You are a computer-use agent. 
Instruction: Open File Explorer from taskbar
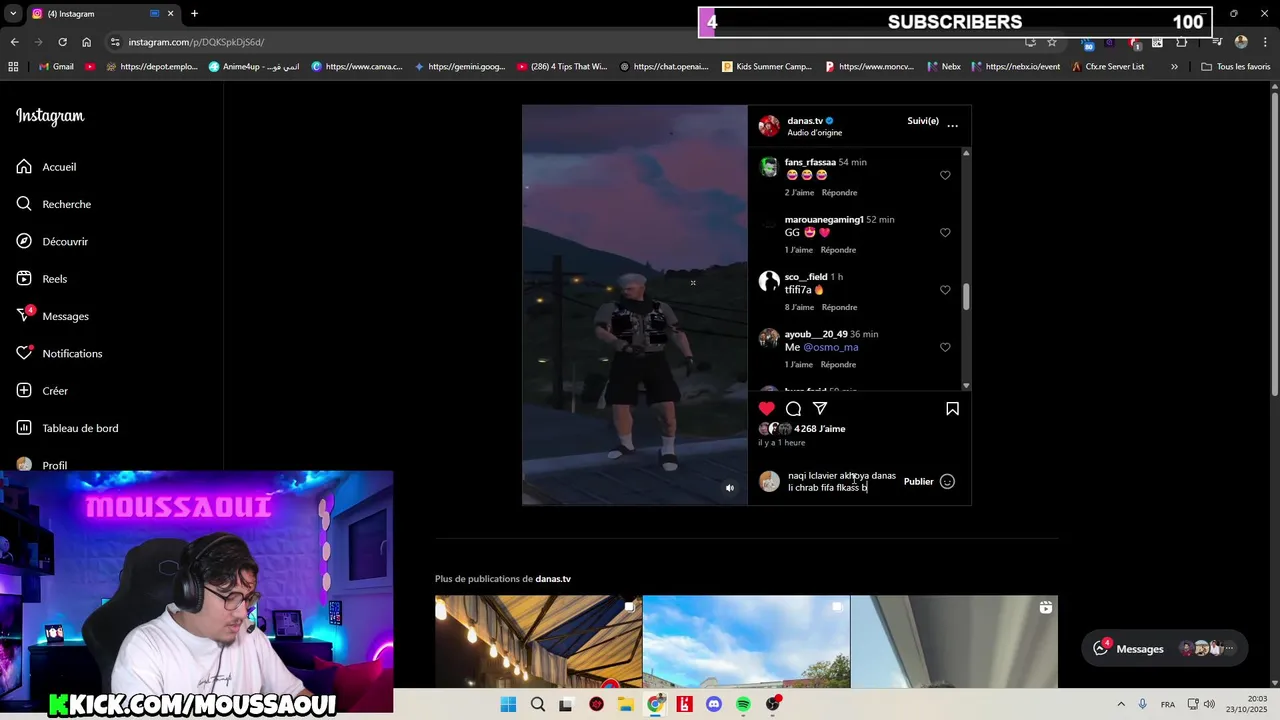626,704
